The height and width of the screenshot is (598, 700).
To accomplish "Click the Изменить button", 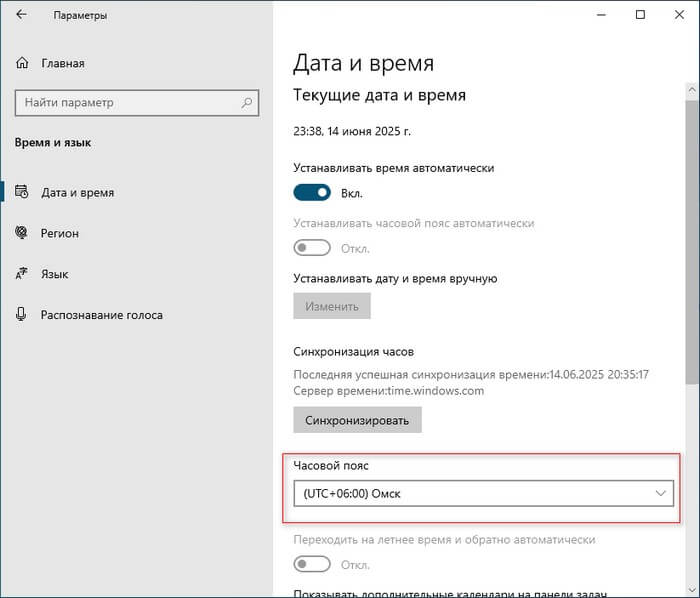I will pyautogui.click(x=331, y=306).
